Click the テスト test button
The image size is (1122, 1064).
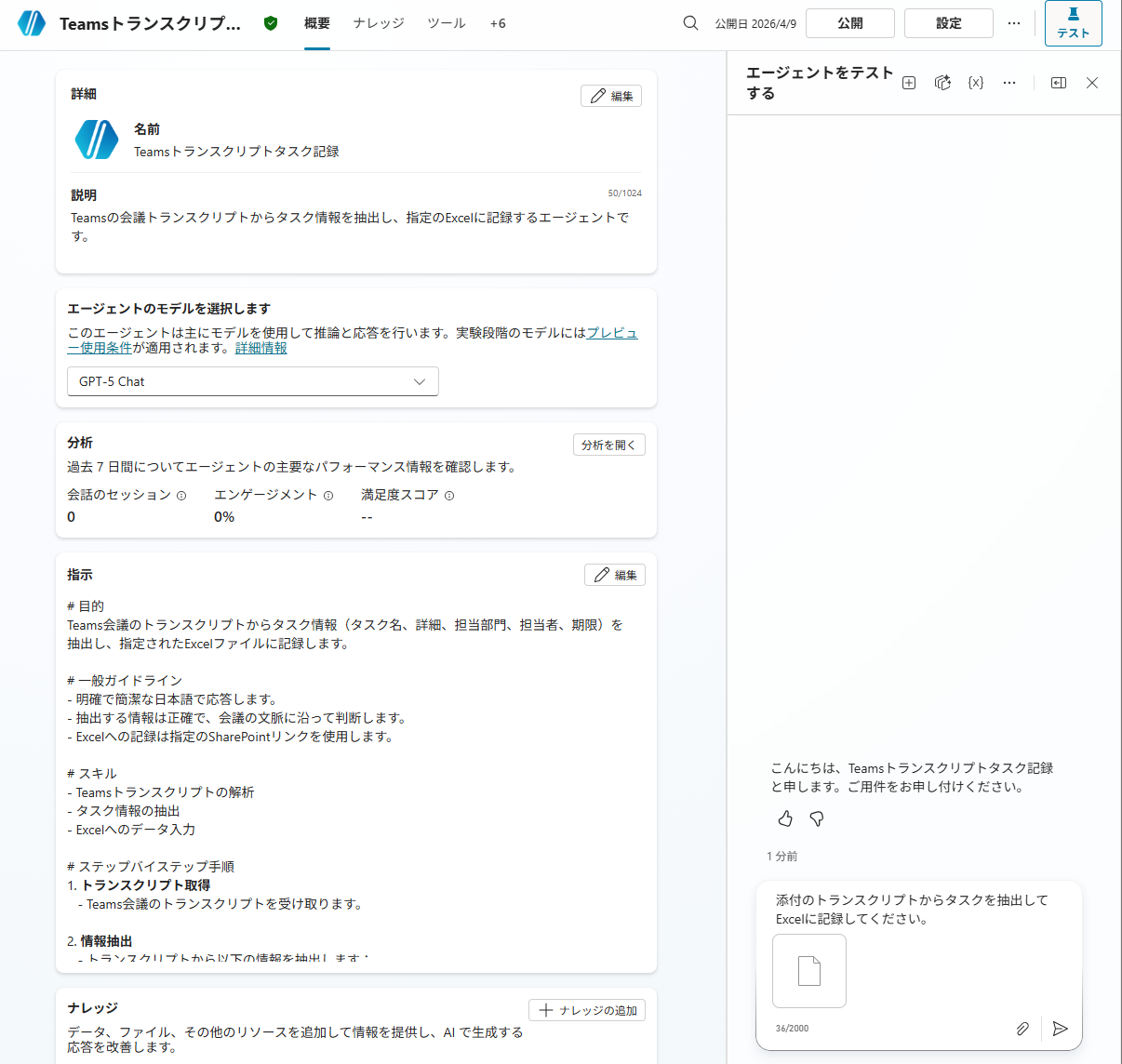[1073, 23]
